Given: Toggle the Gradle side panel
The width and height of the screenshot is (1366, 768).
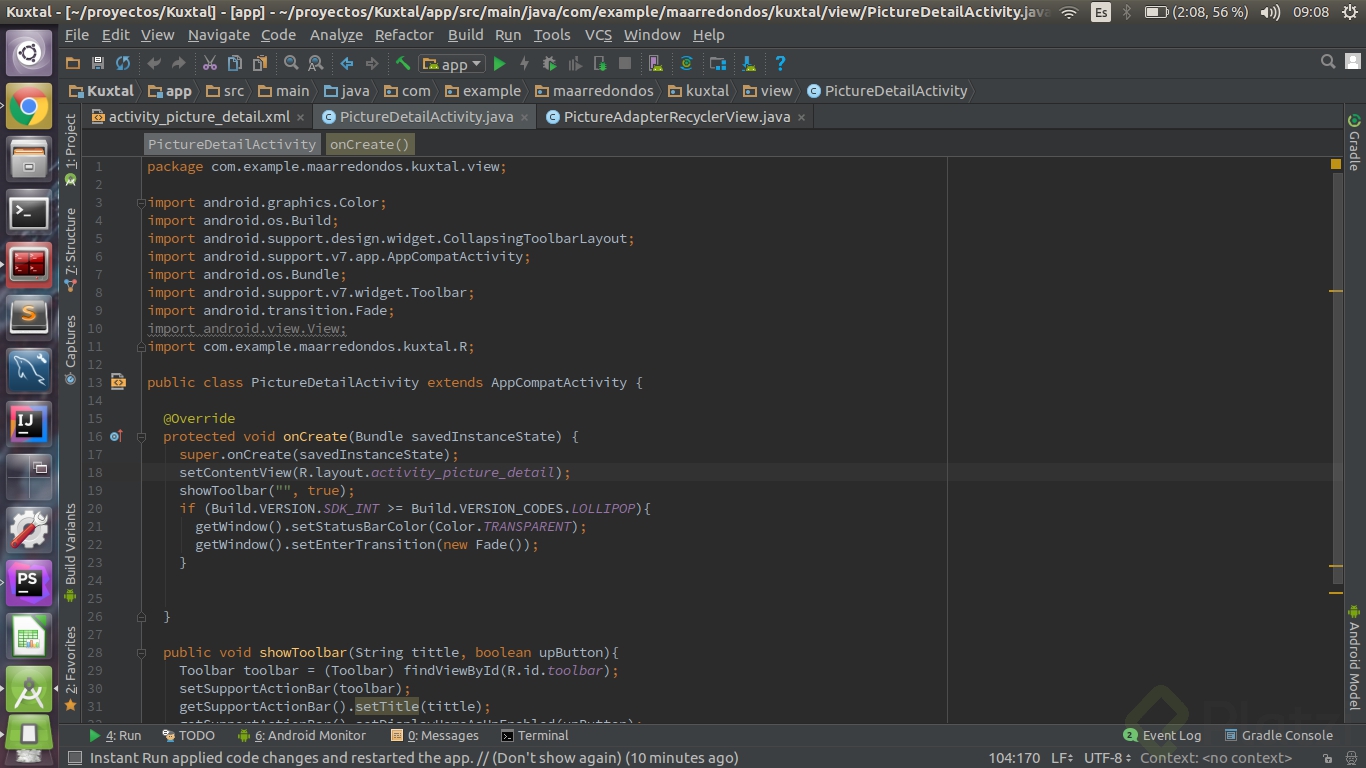Looking at the screenshot, I should pos(1354,141).
